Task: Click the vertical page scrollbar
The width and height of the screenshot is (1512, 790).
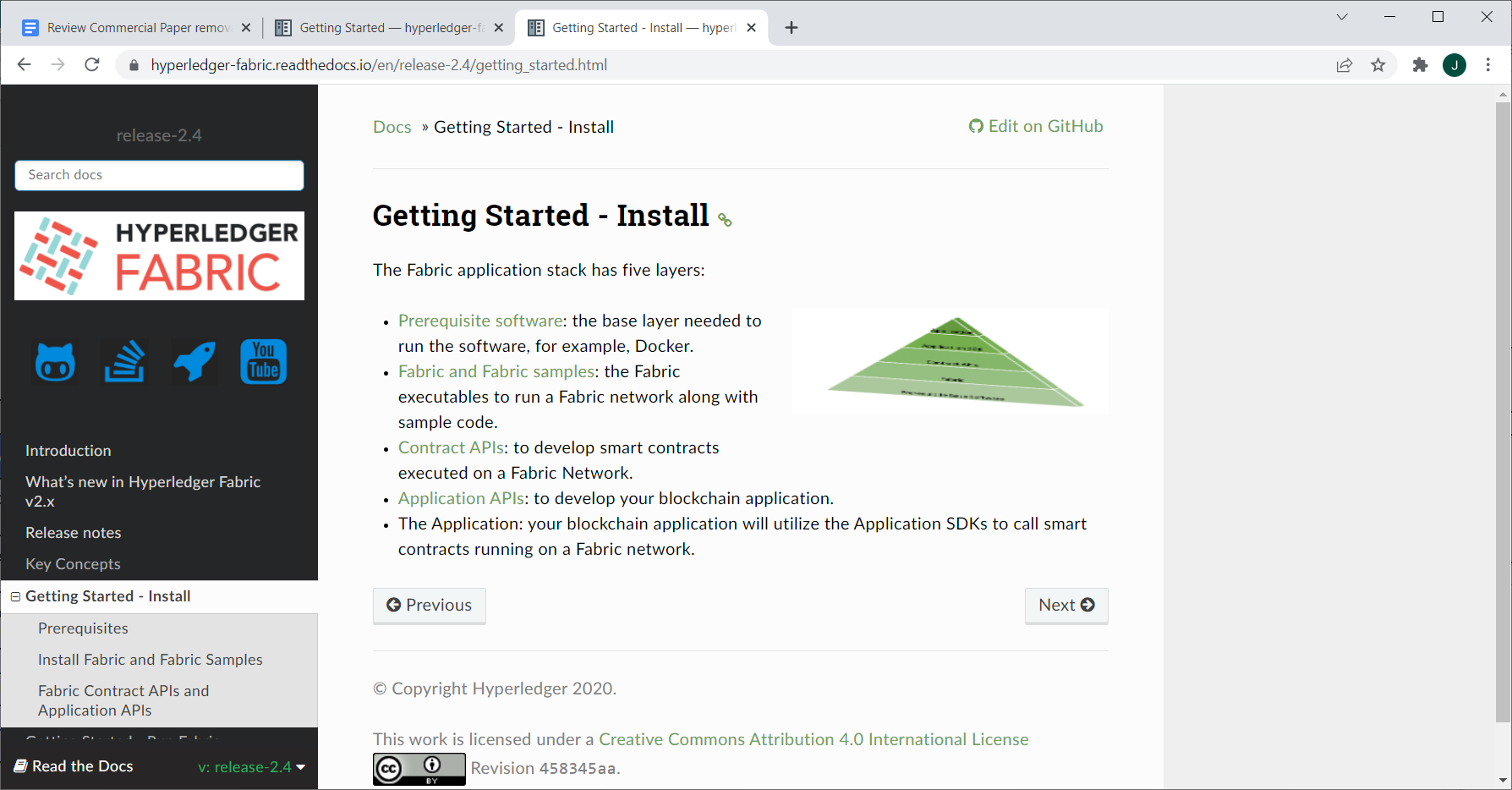Action: [x=1503, y=412]
